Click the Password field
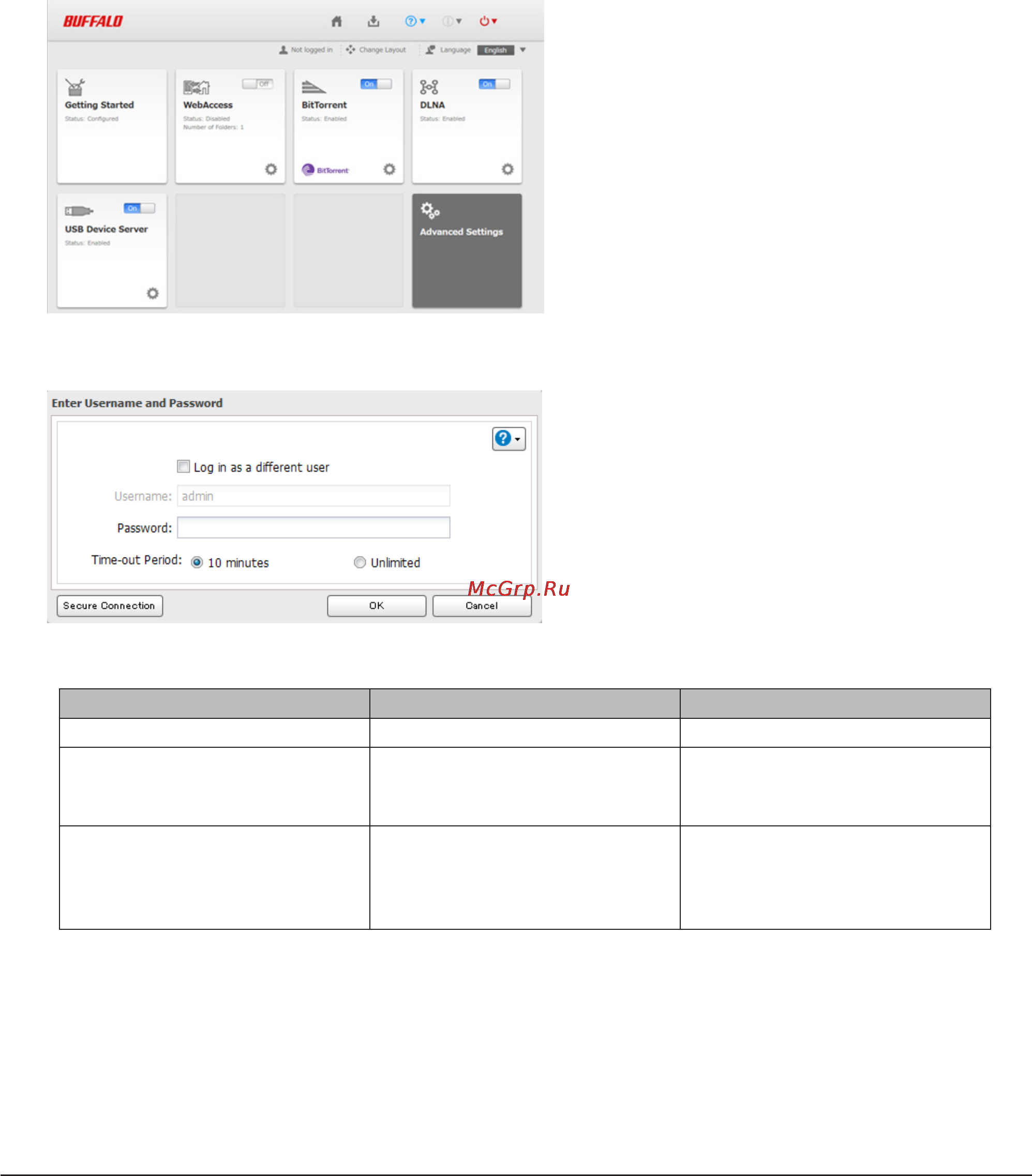 (313, 527)
